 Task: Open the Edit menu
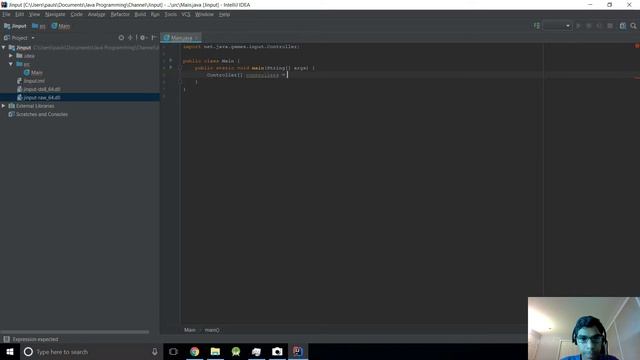tap(20, 14)
